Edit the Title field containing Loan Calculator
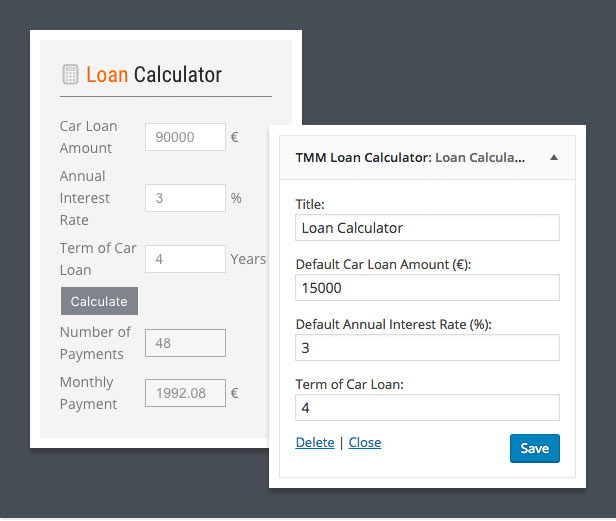 427,227
